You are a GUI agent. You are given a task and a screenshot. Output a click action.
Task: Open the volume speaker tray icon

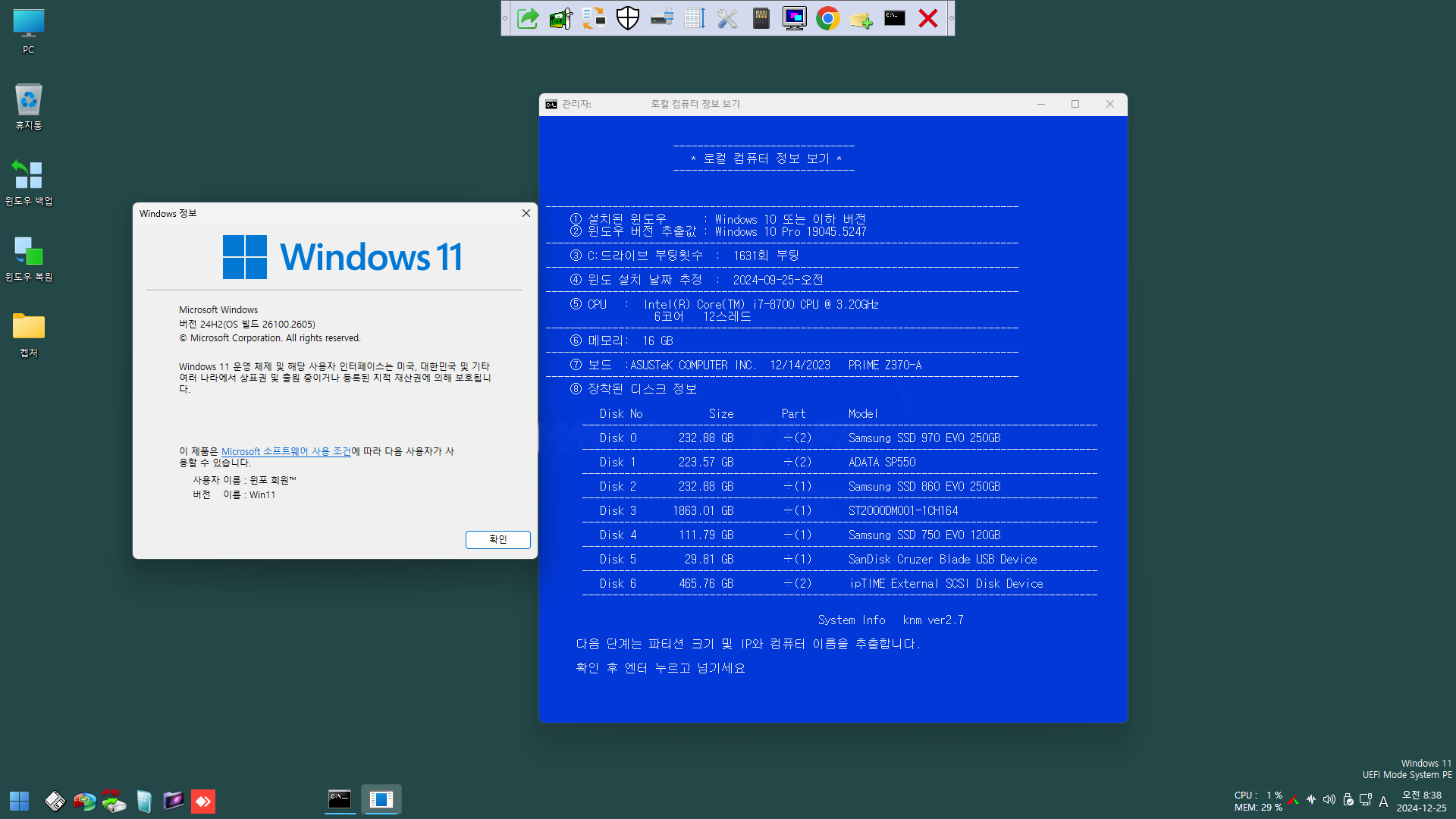tap(1329, 800)
